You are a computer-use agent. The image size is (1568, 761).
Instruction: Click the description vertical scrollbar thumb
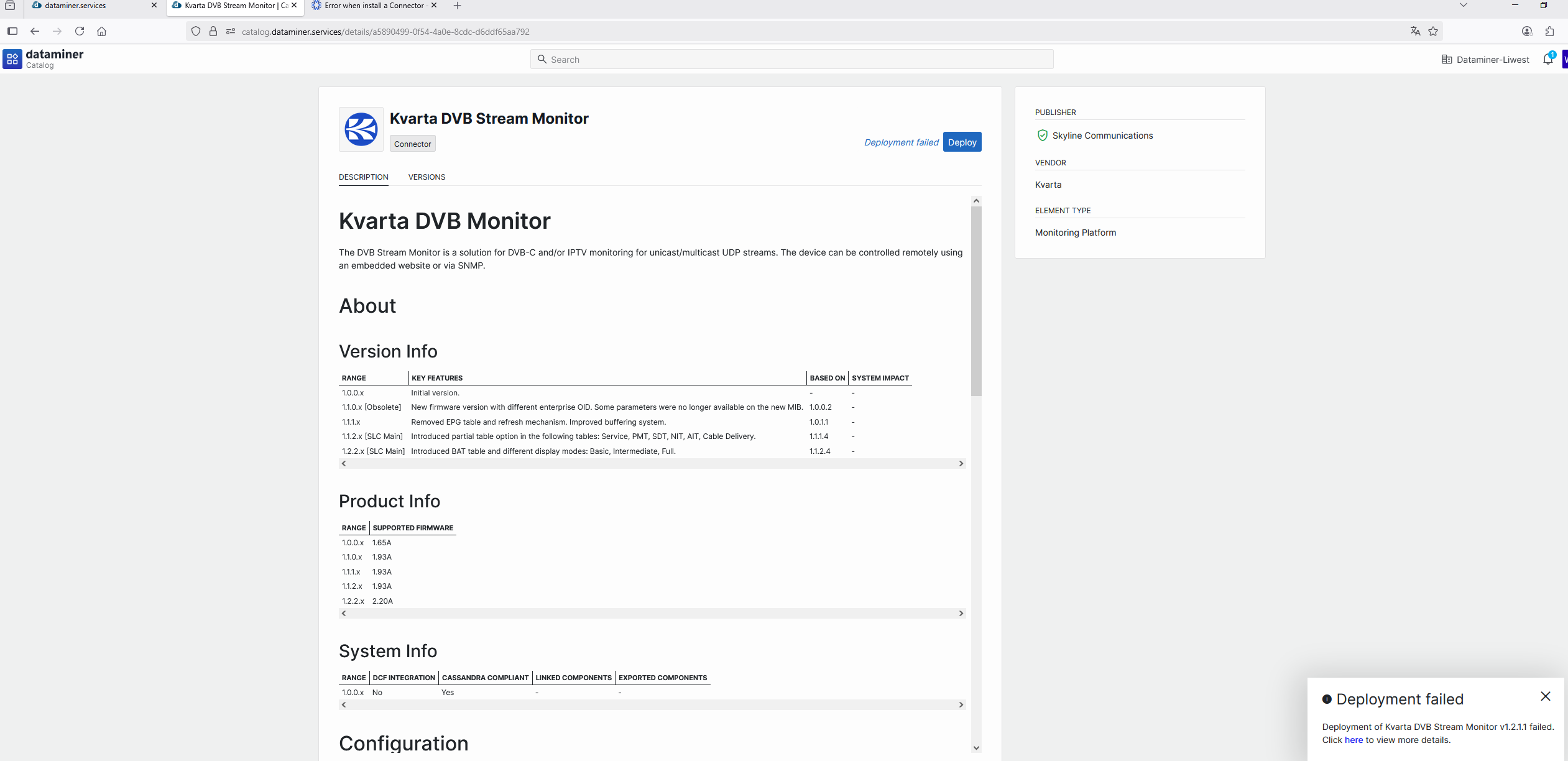pyautogui.click(x=976, y=301)
